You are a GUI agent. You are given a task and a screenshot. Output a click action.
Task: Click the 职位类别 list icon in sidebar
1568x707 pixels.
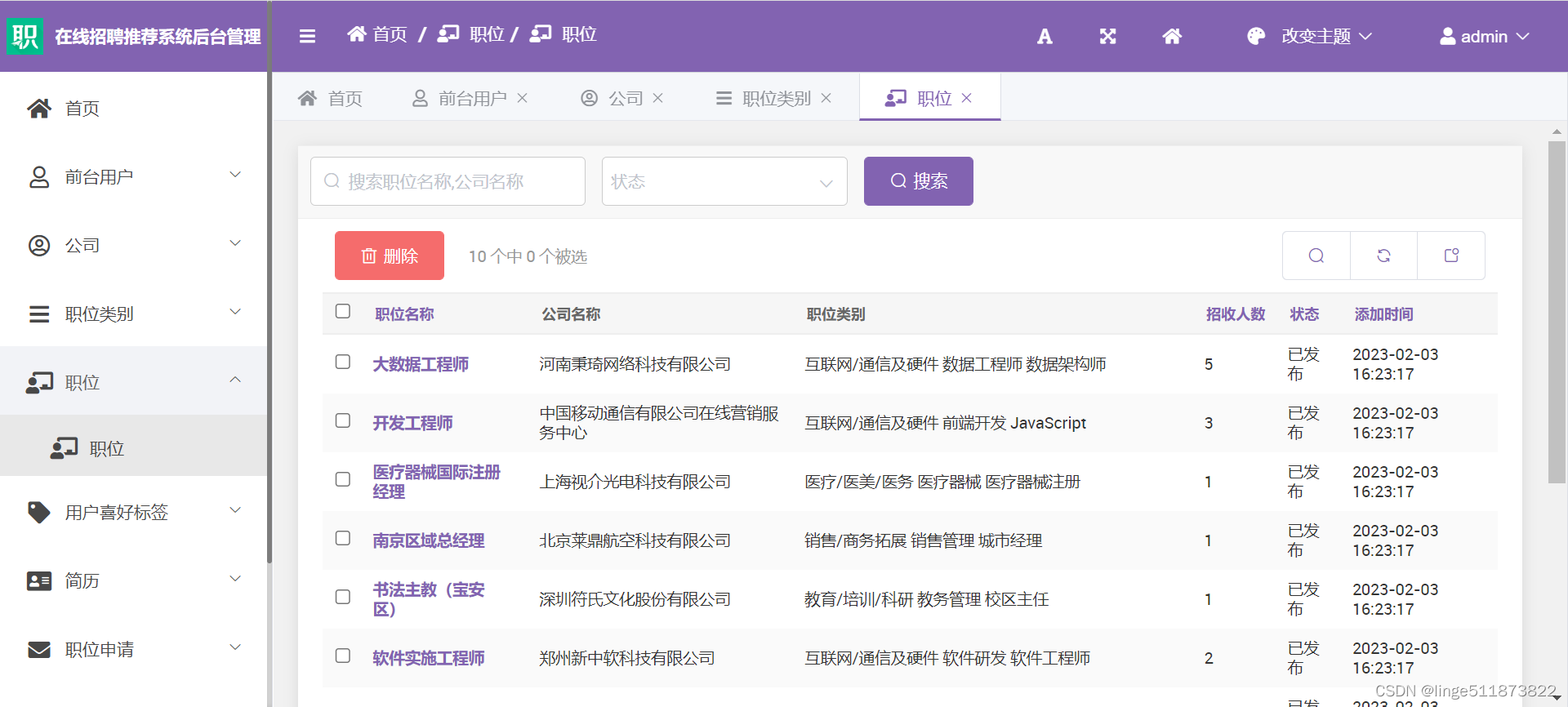click(x=39, y=314)
